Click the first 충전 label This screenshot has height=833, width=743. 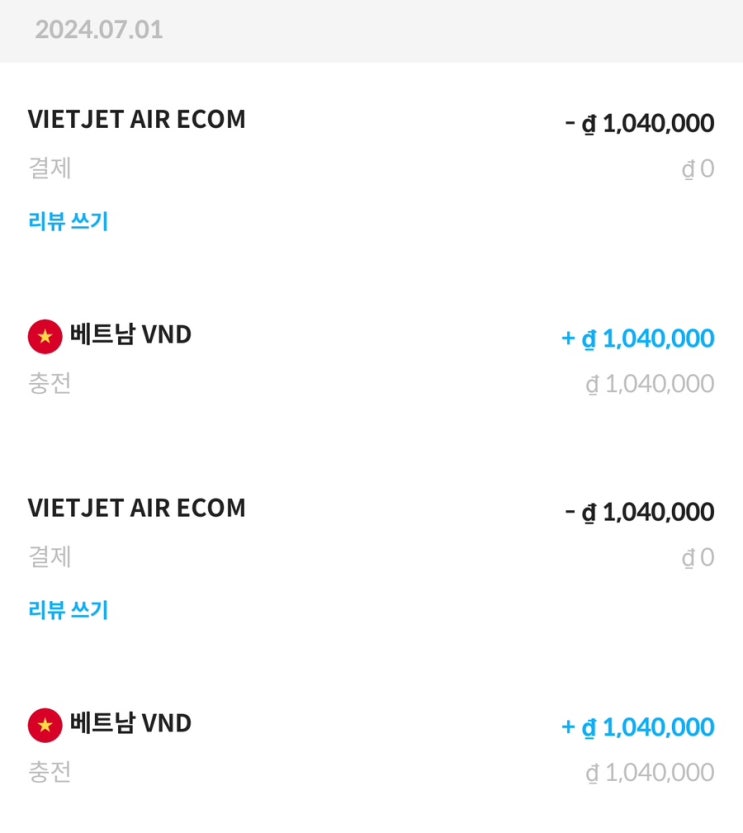(50, 383)
